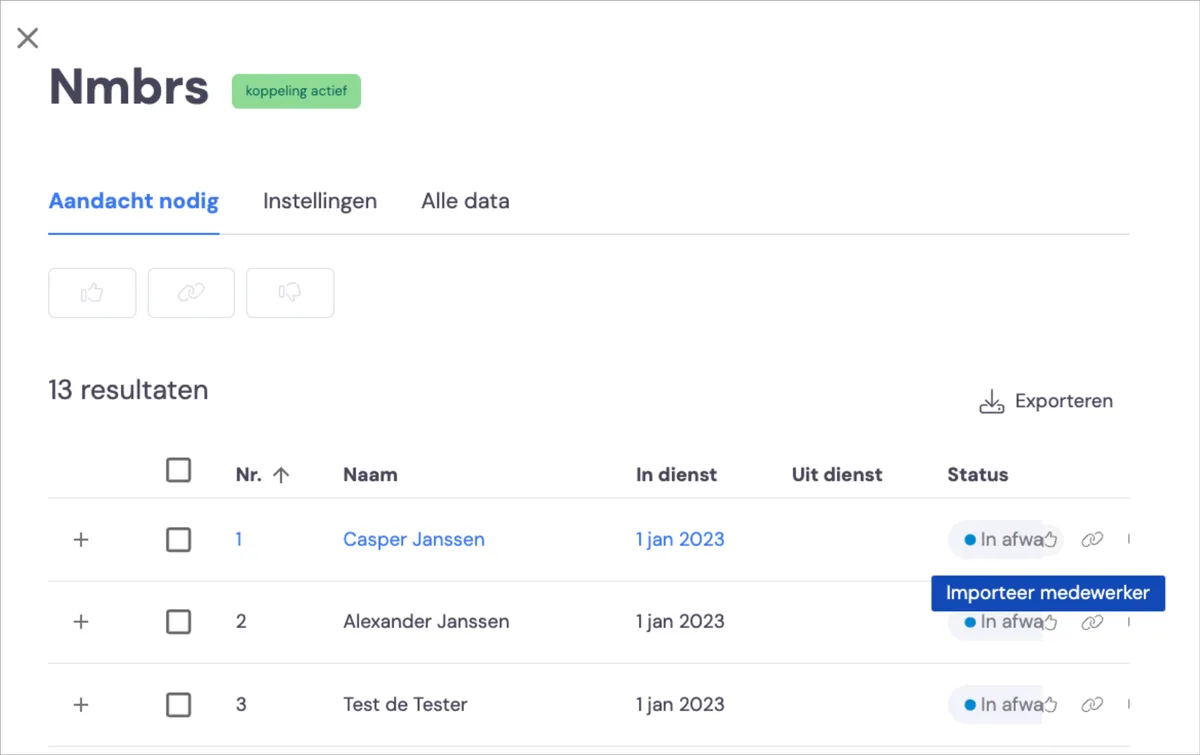This screenshot has height=755, width=1200.
Task: Click the Exporteren download icon
Action: click(991, 402)
